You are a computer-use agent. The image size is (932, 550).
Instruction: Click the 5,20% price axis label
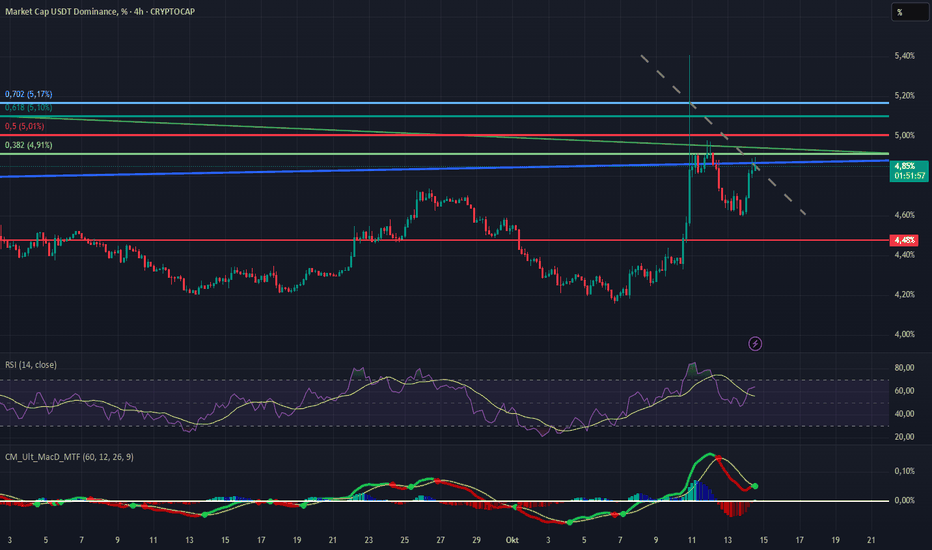coord(904,96)
